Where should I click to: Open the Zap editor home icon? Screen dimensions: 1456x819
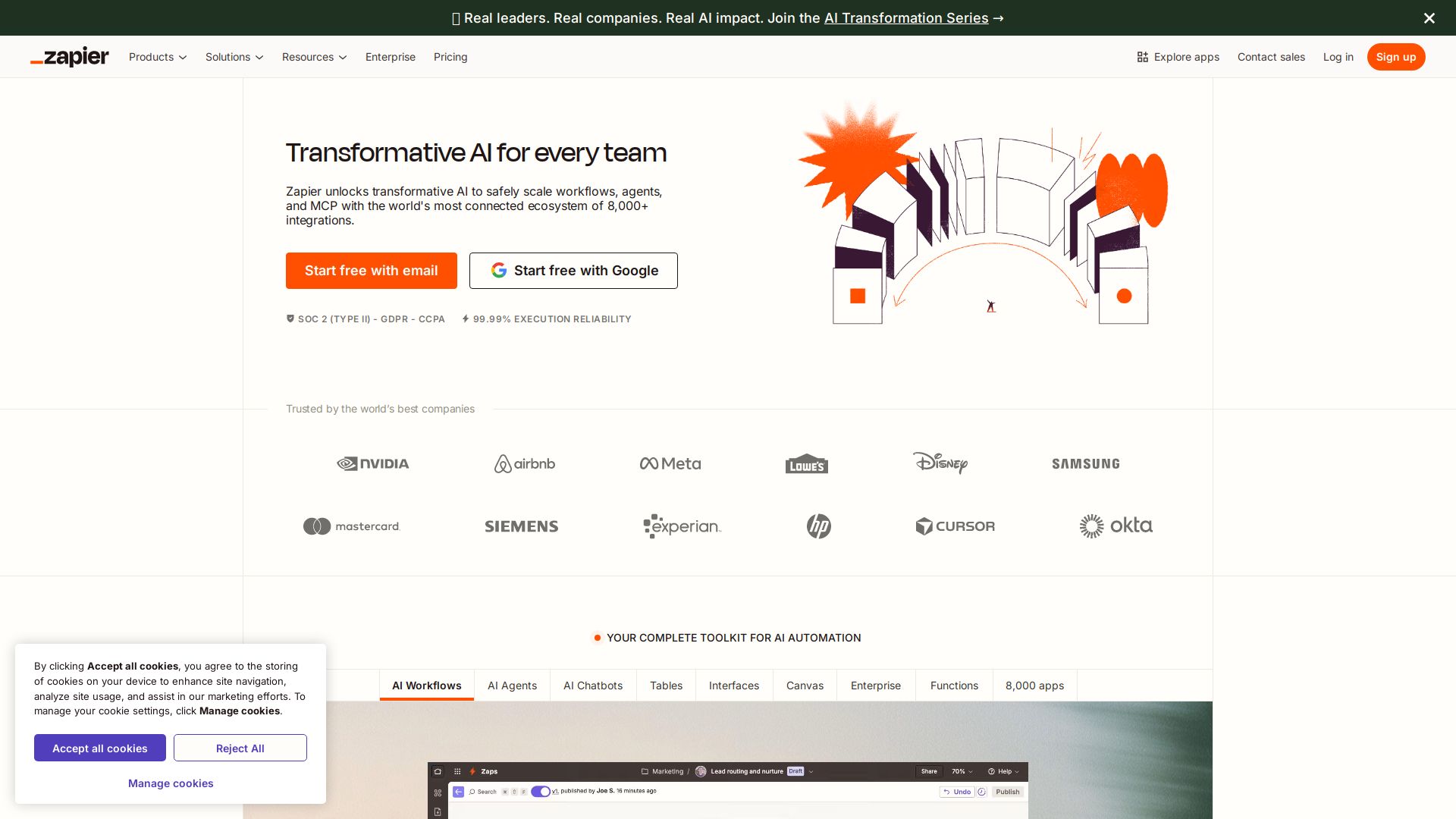pos(438,771)
